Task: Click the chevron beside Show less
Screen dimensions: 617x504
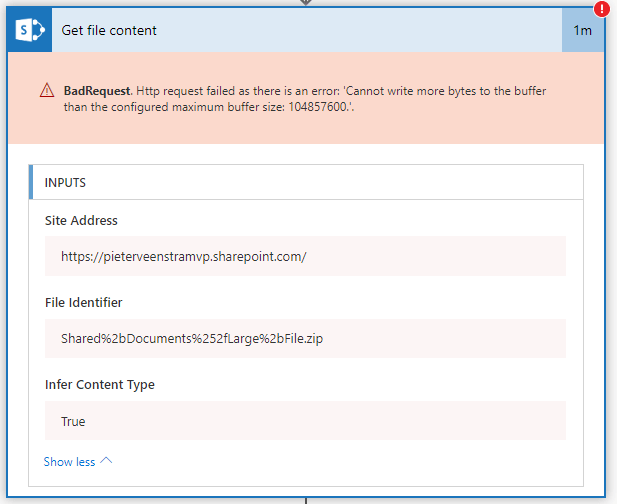Action: (x=106, y=461)
